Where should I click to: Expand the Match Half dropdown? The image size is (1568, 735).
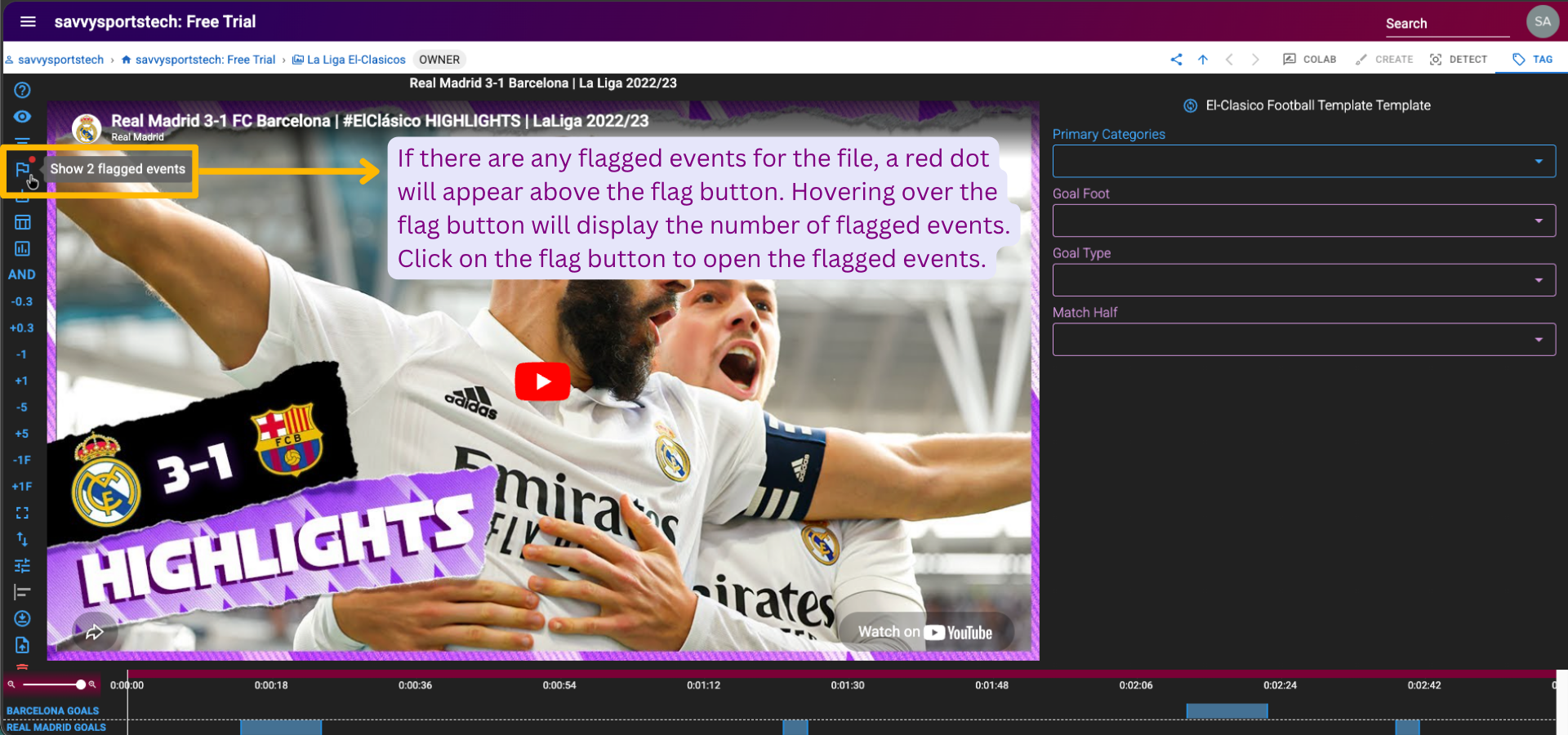[1303, 340]
